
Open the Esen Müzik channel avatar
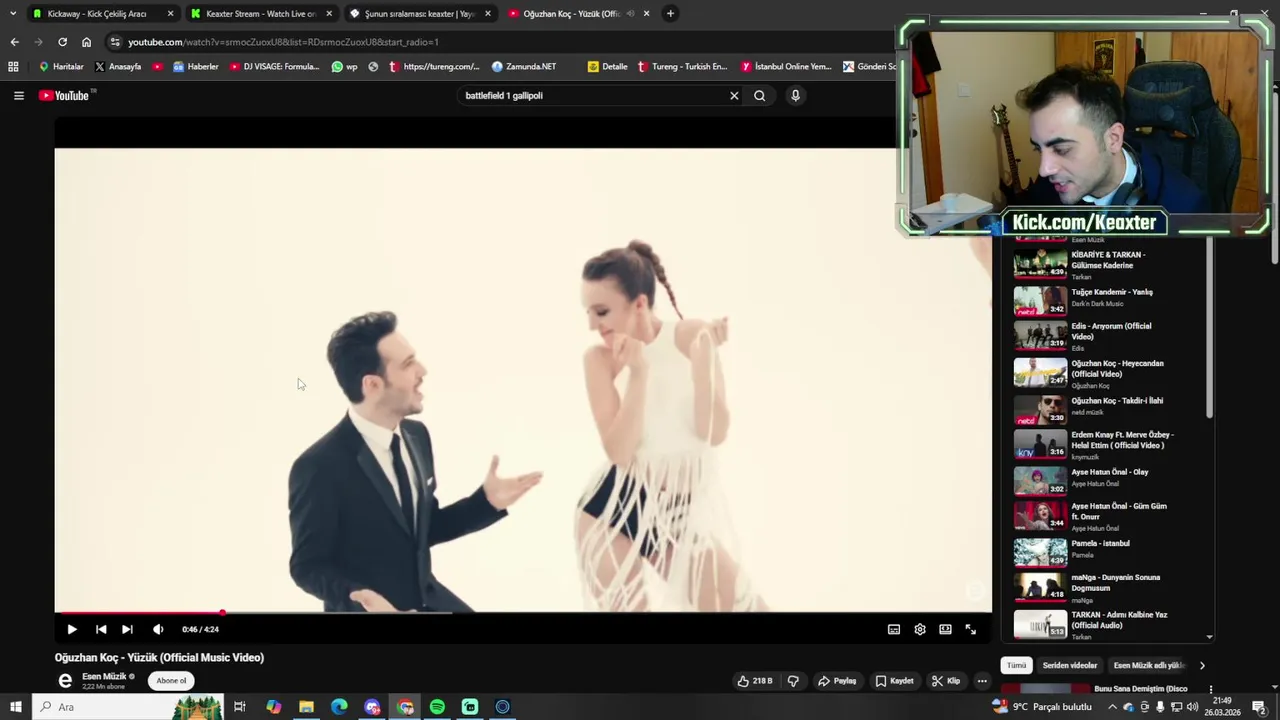[65, 681]
